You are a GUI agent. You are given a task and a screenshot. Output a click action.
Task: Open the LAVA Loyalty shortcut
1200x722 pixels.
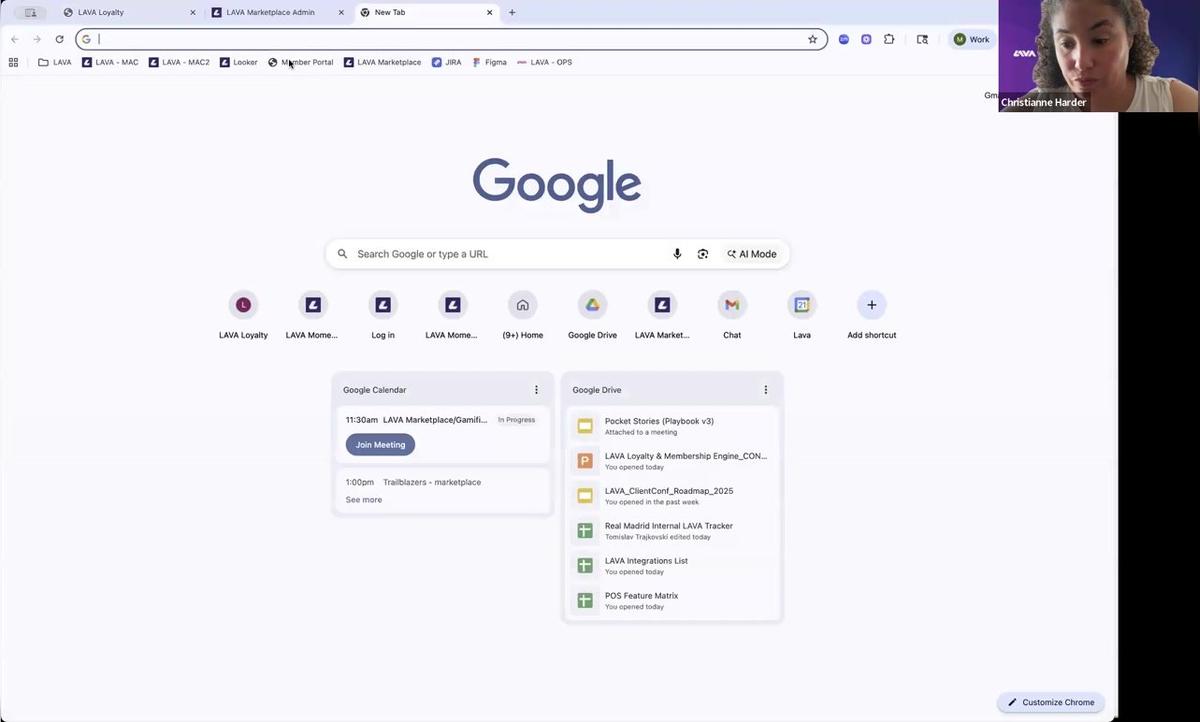[243, 305]
